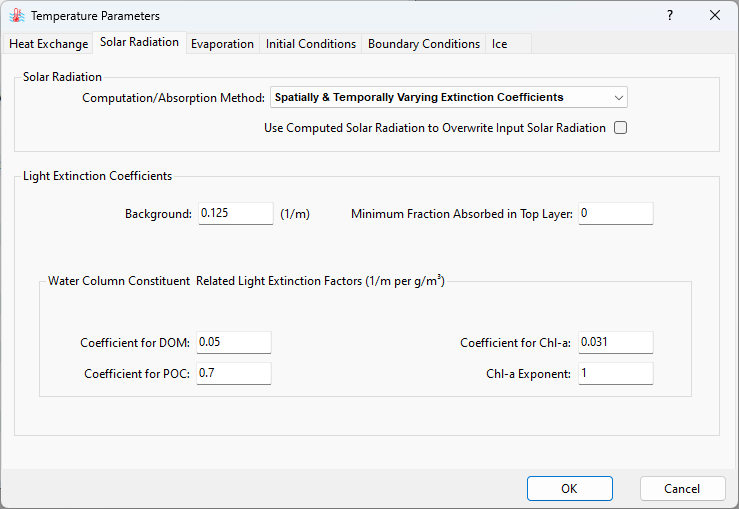Open the Evaporation tab
This screenshot has height=509, width=739.
[x=222, y=44]
